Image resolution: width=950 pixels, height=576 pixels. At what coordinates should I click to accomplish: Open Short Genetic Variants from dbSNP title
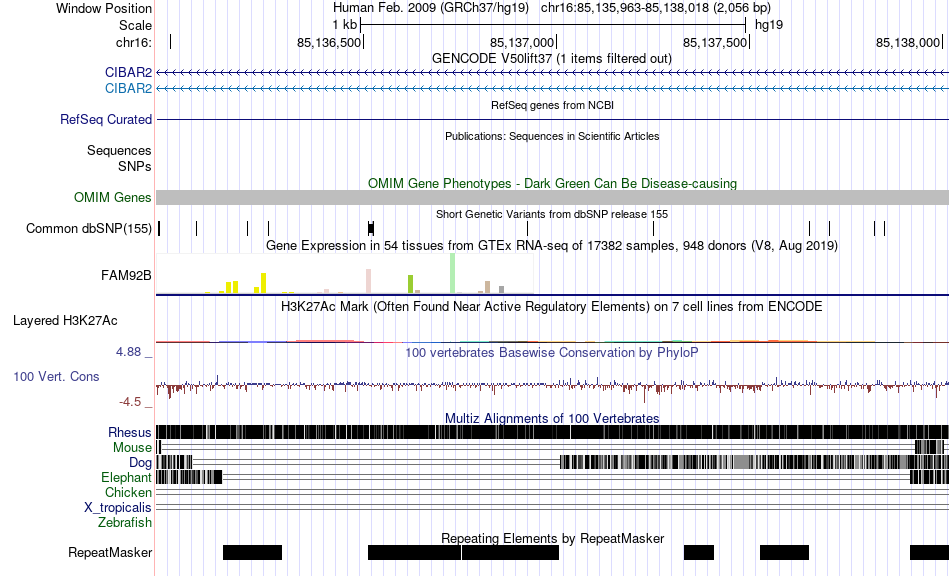pos(552,214)
